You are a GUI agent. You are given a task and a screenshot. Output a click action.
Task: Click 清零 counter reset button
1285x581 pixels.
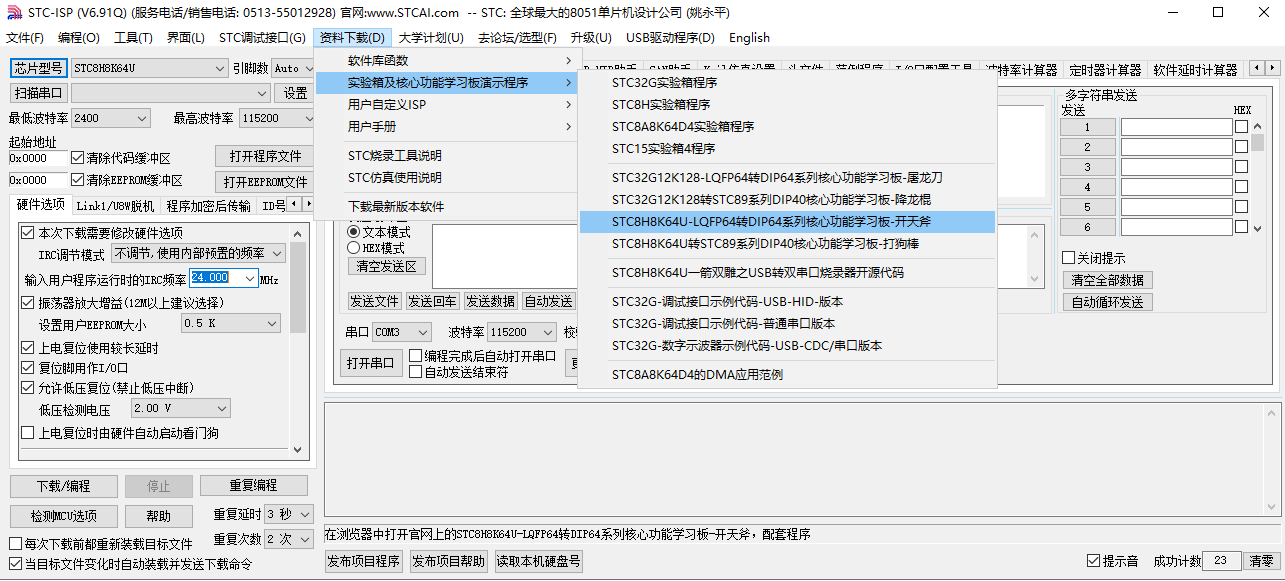point(1262,561)
